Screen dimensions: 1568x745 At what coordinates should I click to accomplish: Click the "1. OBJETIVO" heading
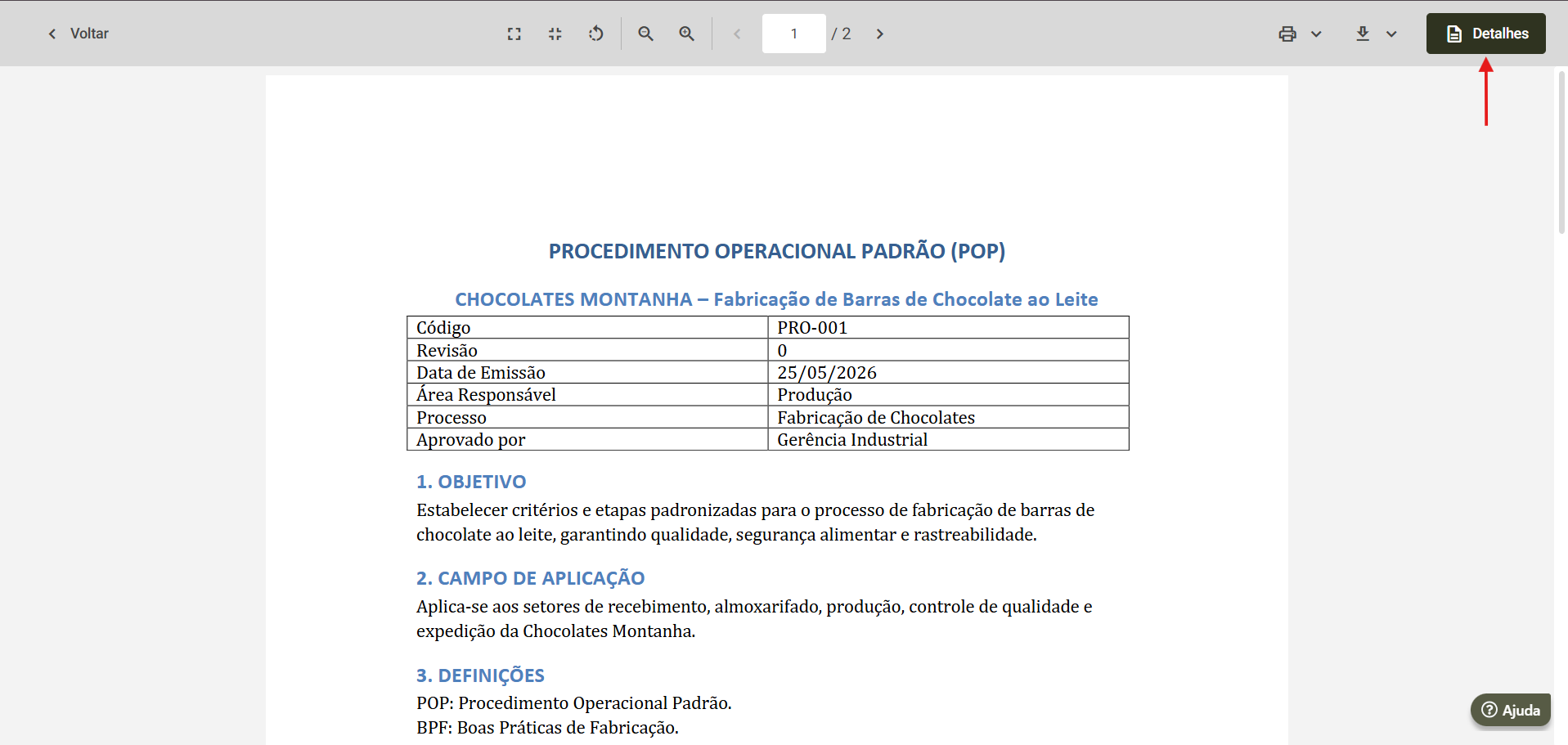[471, 482]
